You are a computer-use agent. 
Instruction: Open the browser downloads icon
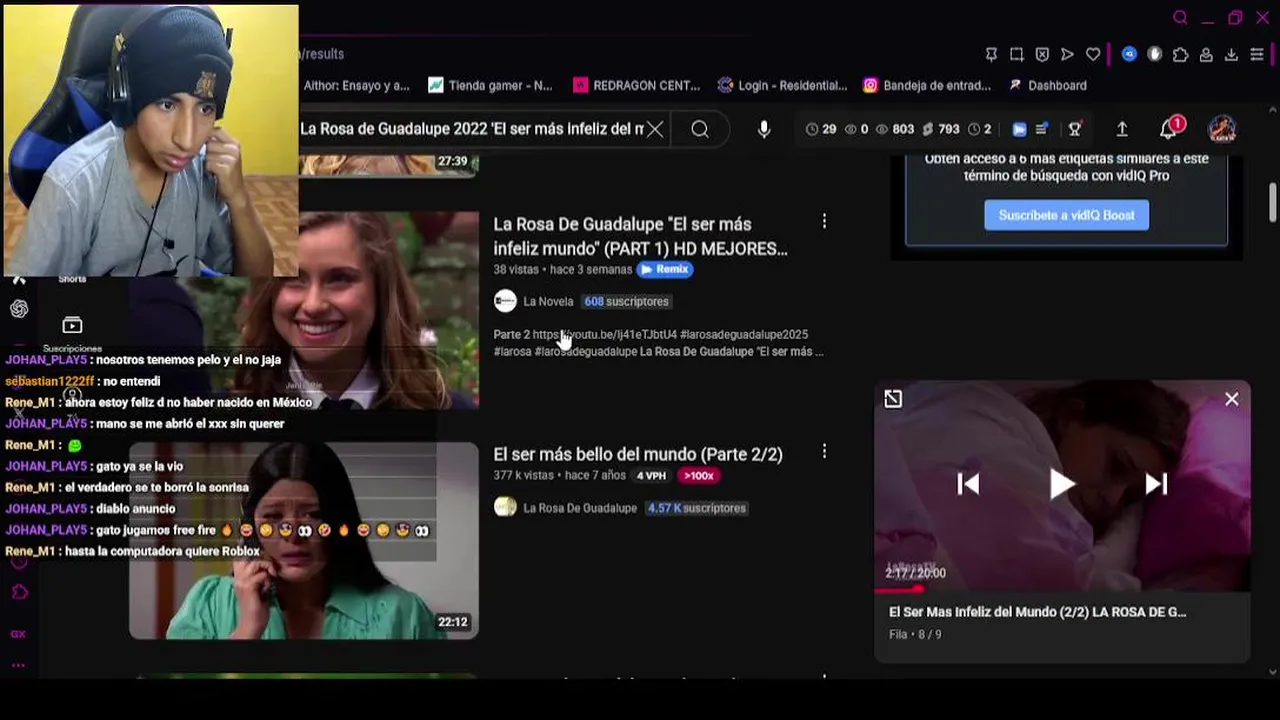(1231, 54)
